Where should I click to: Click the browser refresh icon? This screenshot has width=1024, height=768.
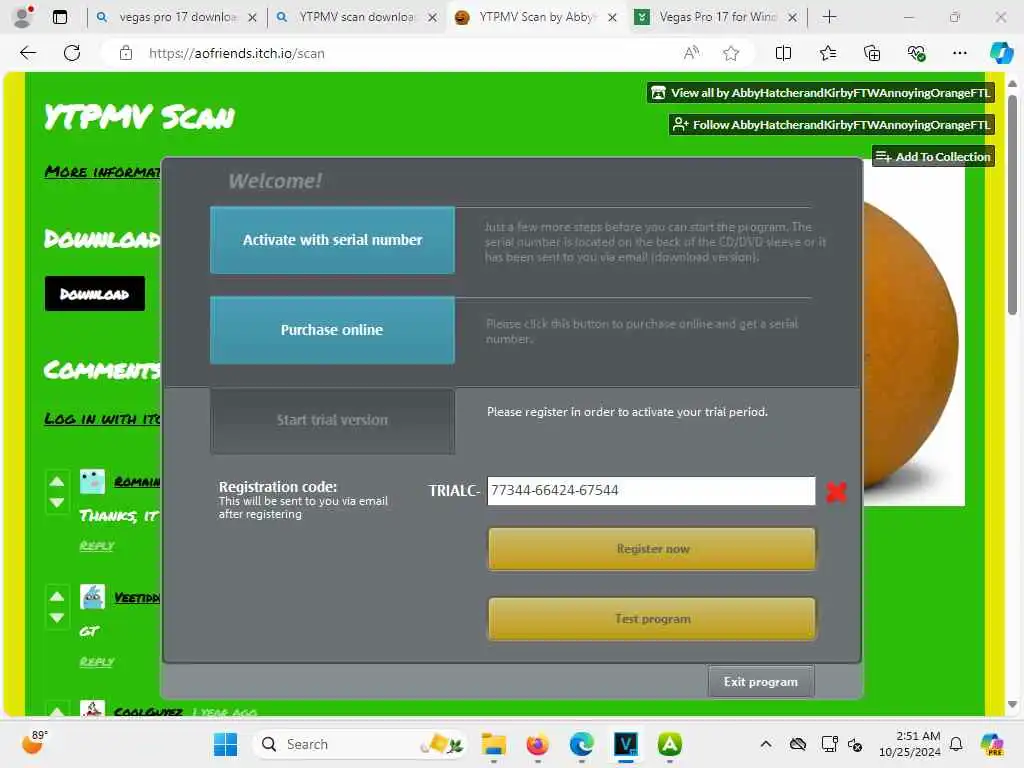coord(72,53)
